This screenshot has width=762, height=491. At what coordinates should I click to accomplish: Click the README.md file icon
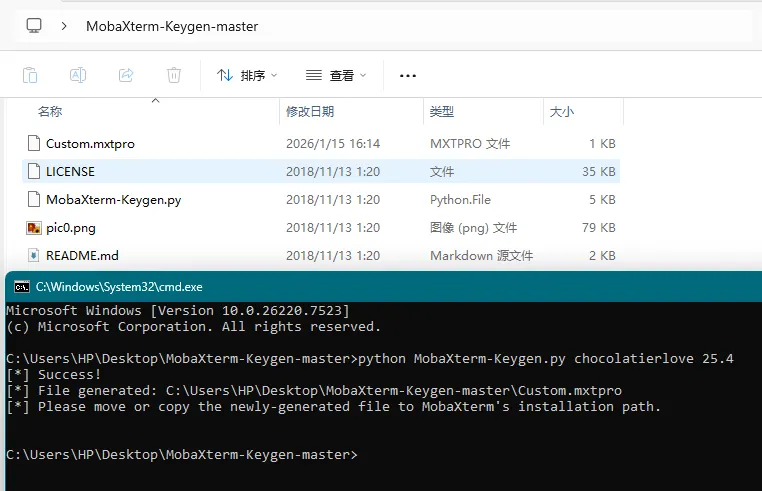[x=33, y=256]
